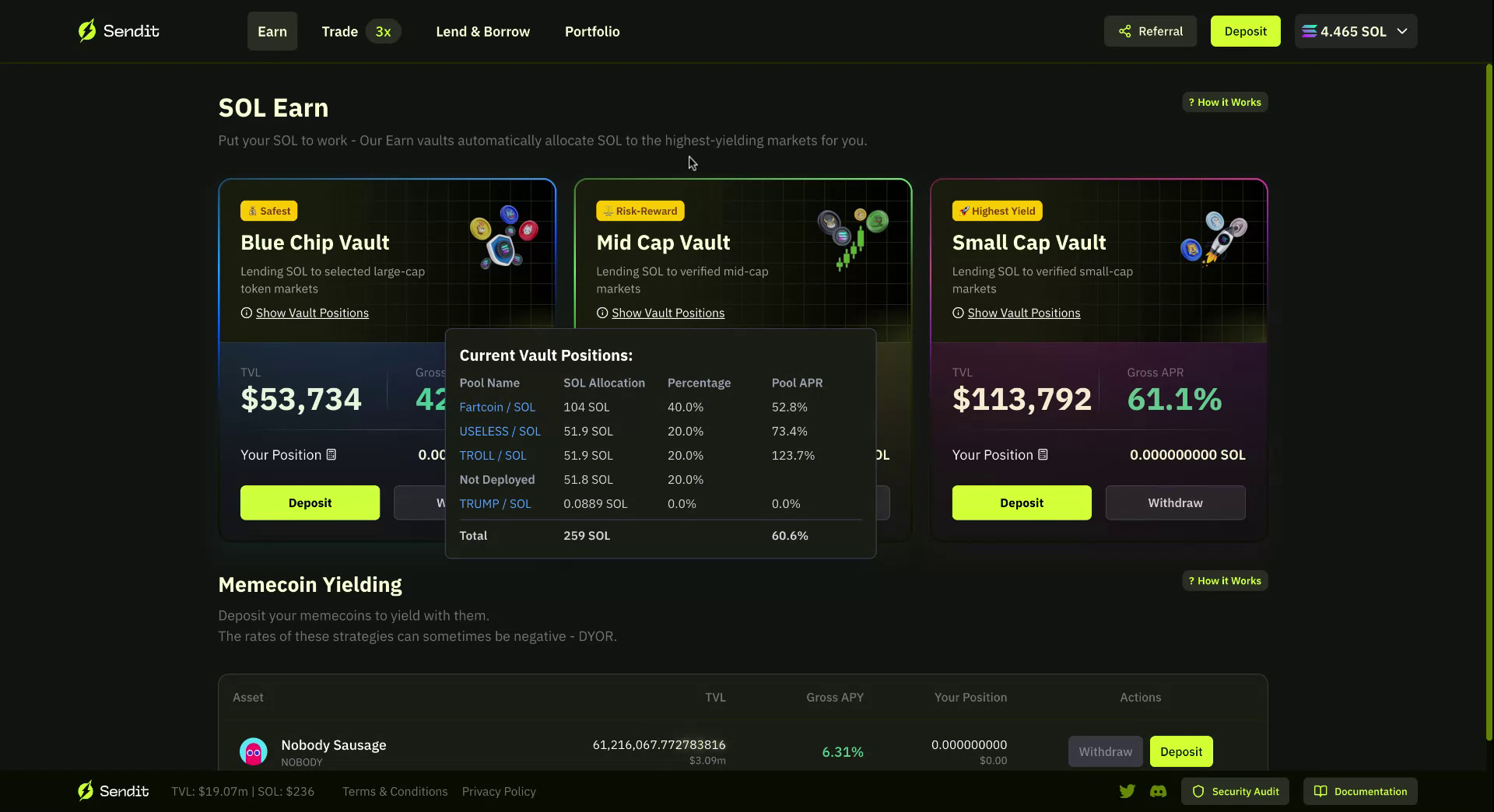
Task: Click the Nobody Sausage token thumbnail
Action: (253, 751)
